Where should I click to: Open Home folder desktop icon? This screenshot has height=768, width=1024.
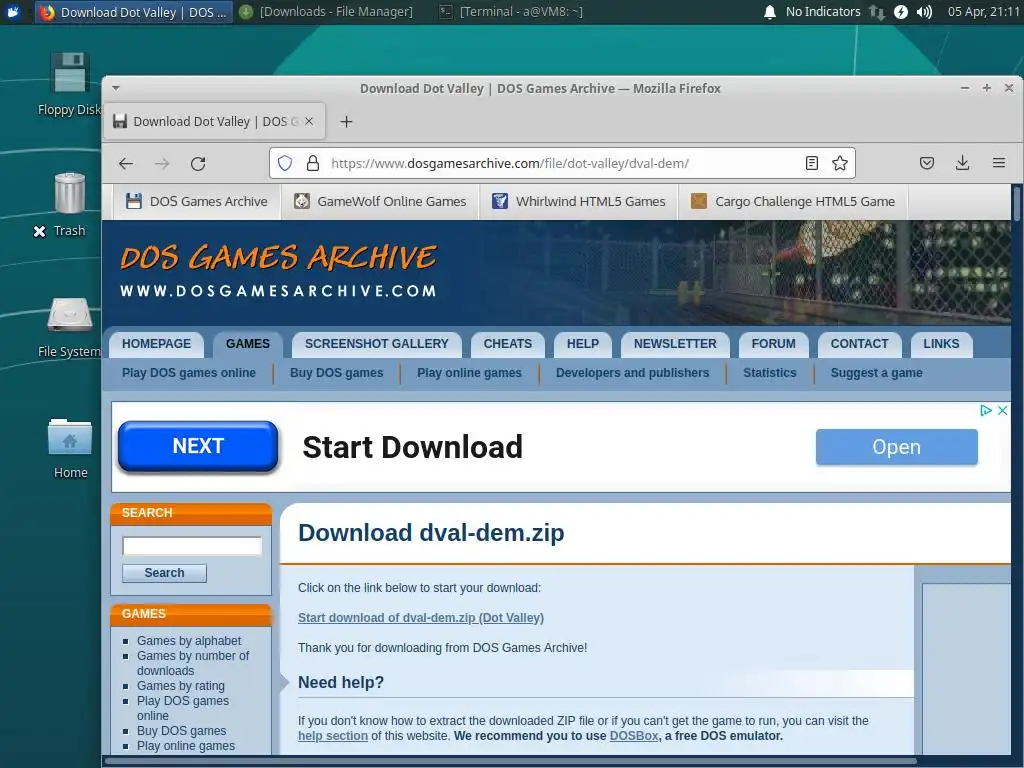pyautogui.click(x=70, y=448)
